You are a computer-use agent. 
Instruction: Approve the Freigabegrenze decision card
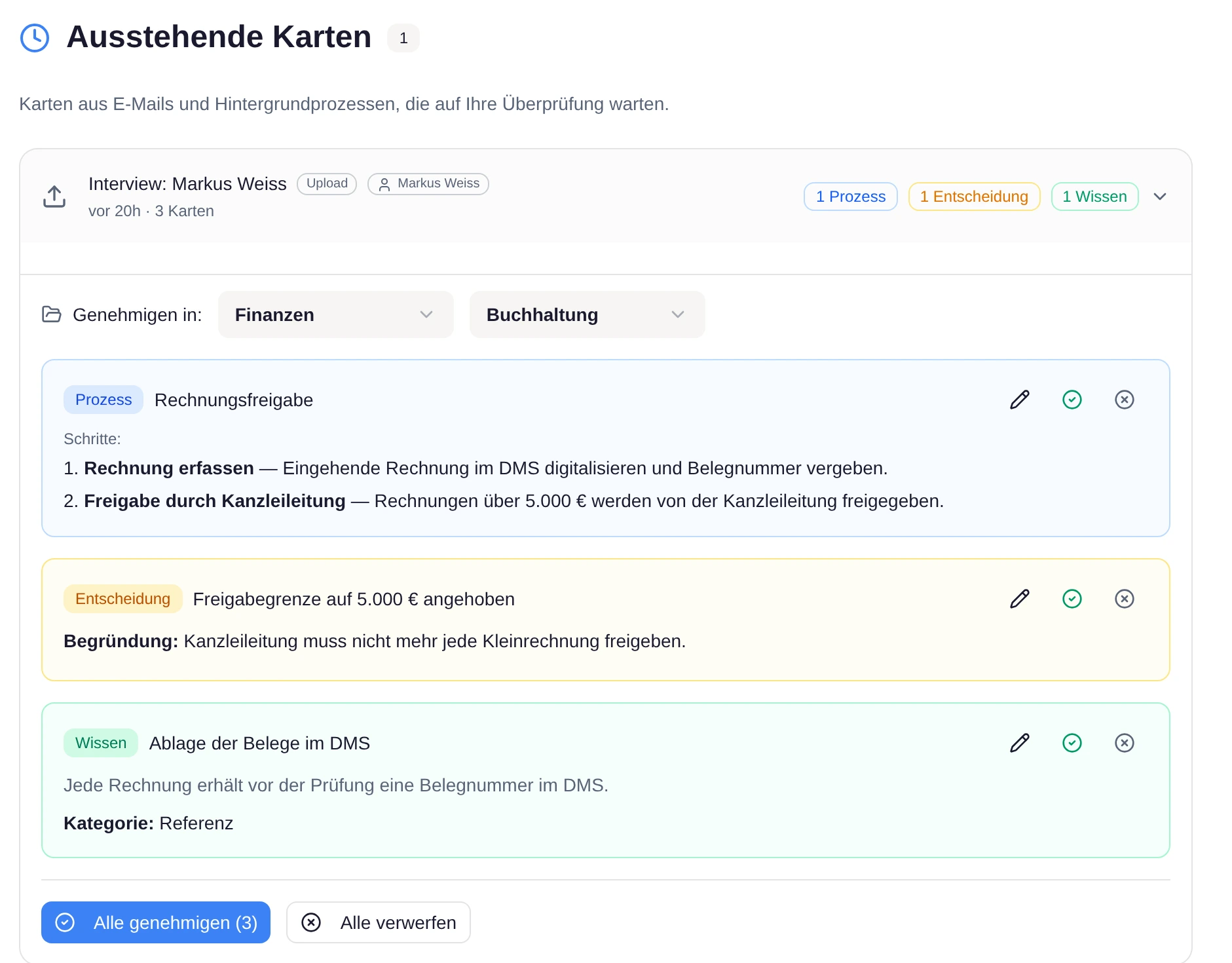(1072, 599)
